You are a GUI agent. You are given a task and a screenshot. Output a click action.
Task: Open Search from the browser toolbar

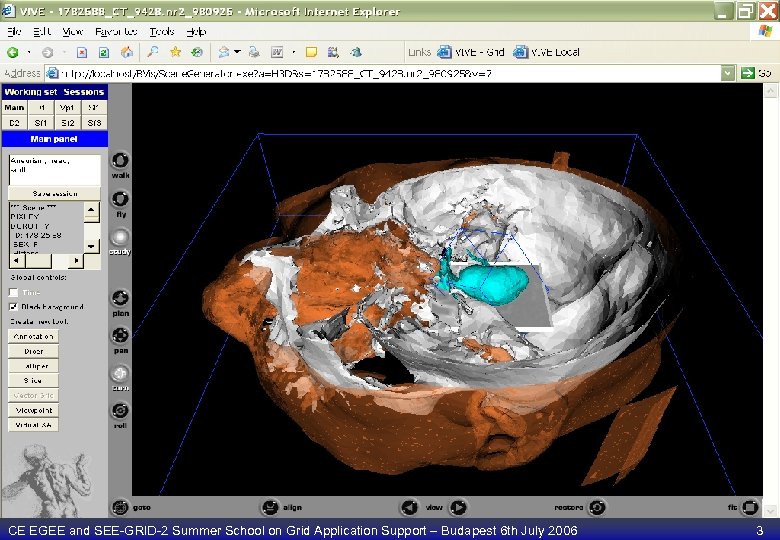click(153, 52)
